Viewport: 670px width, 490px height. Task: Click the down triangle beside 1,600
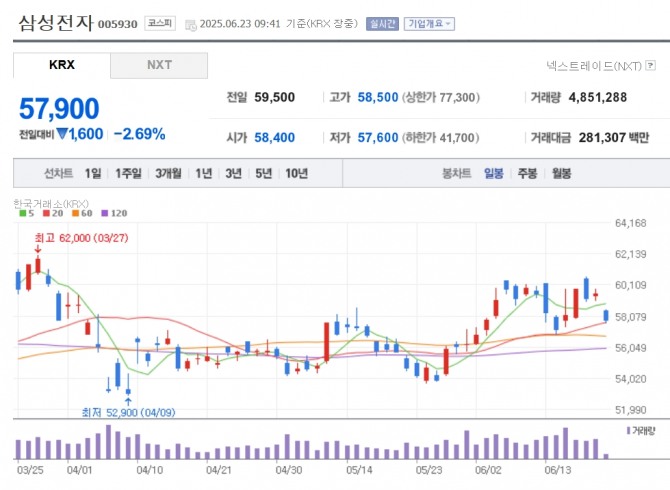pos(62,134)
